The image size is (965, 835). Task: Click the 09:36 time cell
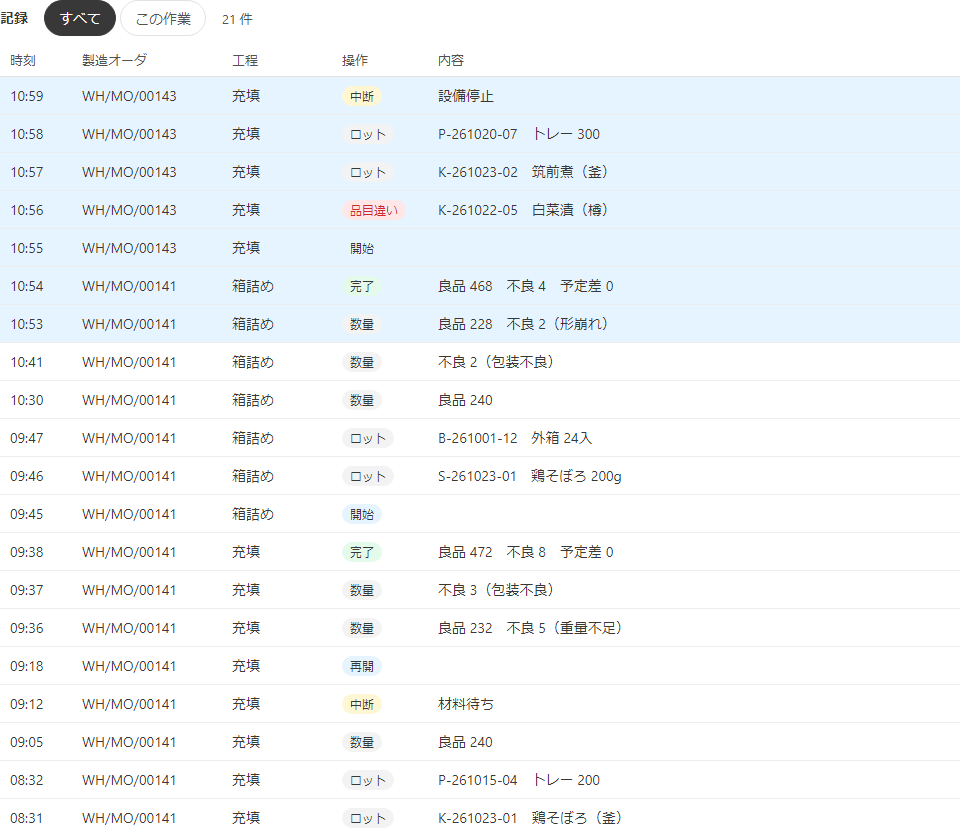[x=27, y=628]
